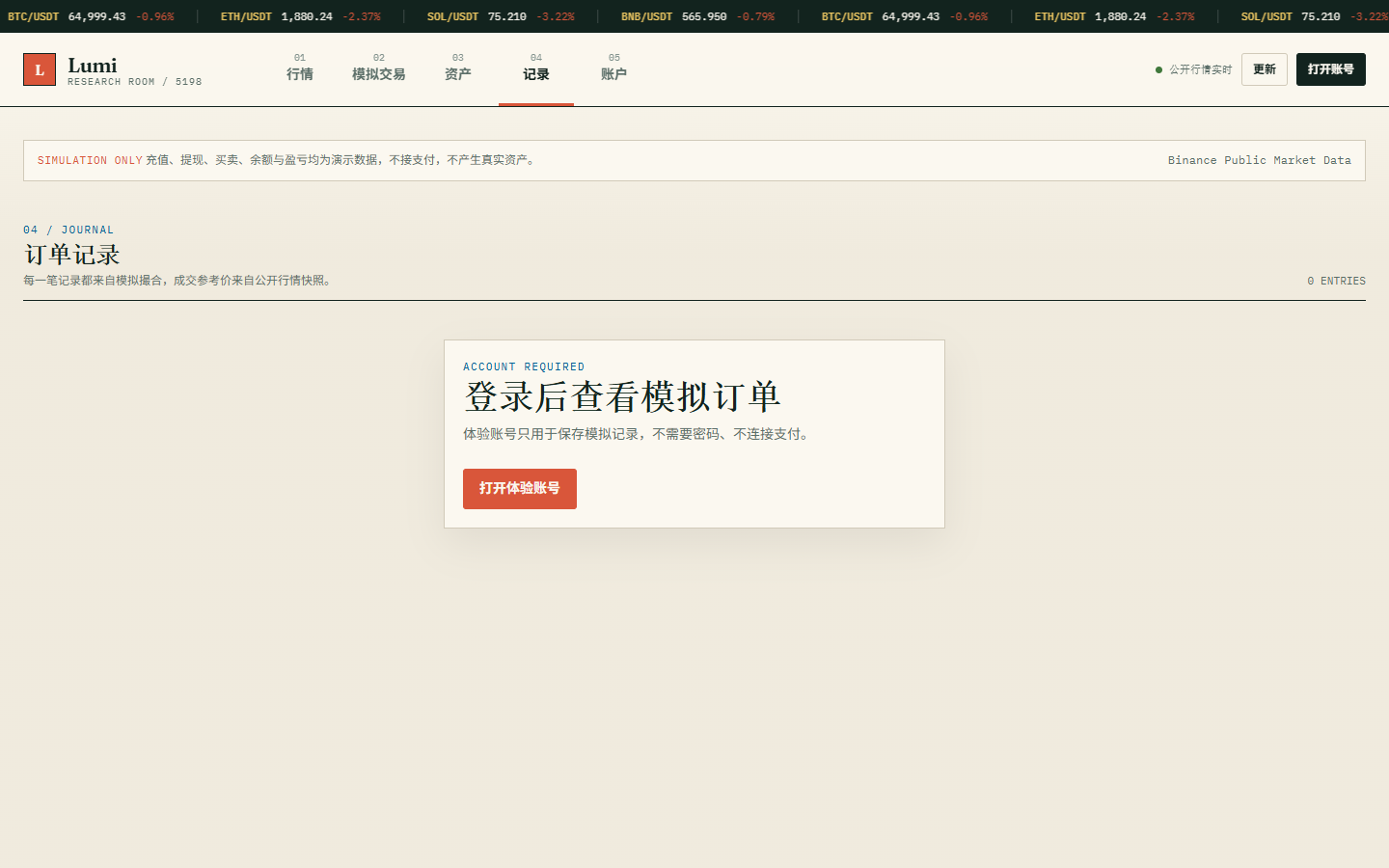
Task: Click the first BTC/USDT ticker entry
Action: pos(91,16)
